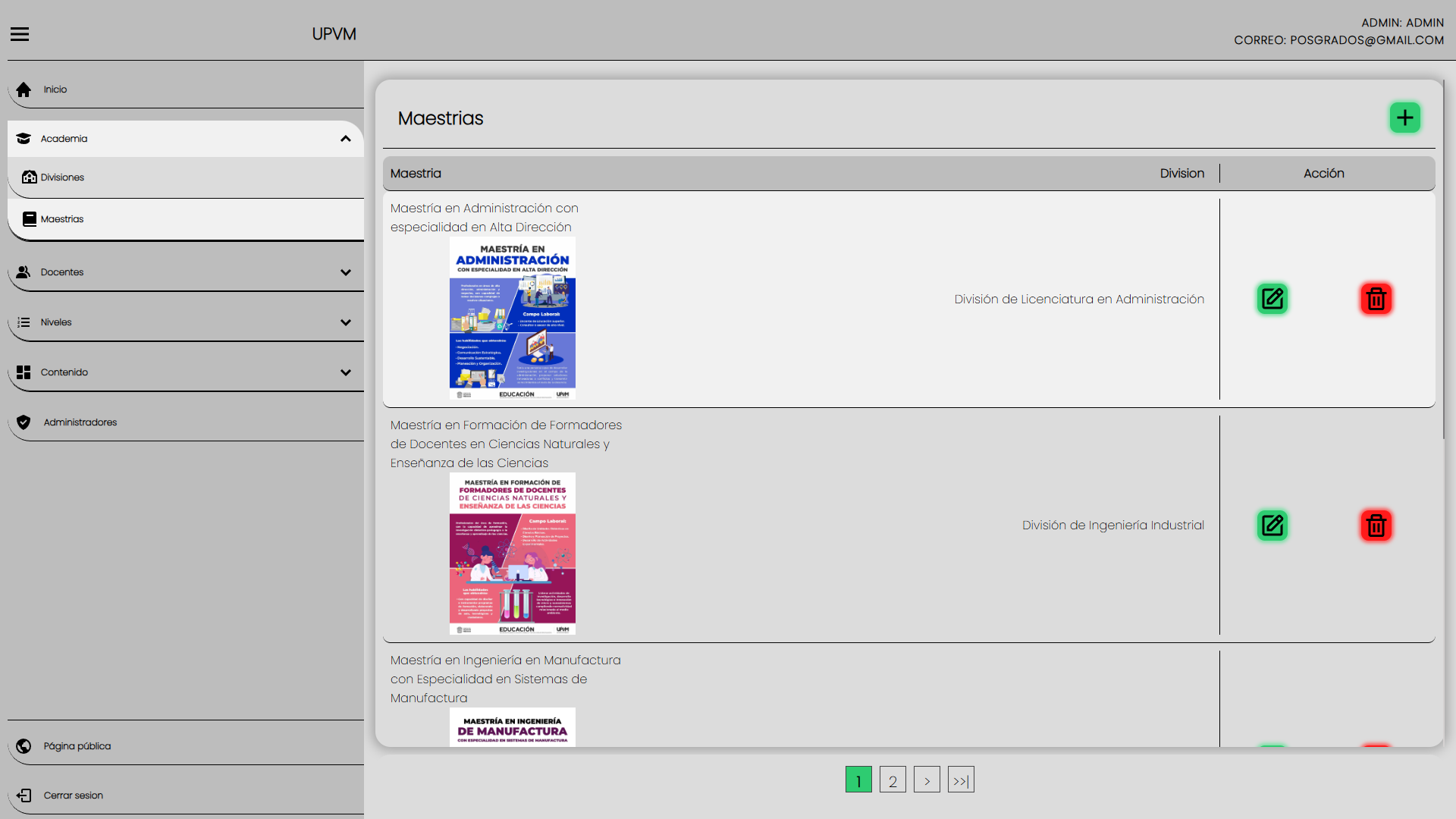The image size is (1456, 819).
Task: Add a new maestria with plus button
Action: click(1405, 118)
